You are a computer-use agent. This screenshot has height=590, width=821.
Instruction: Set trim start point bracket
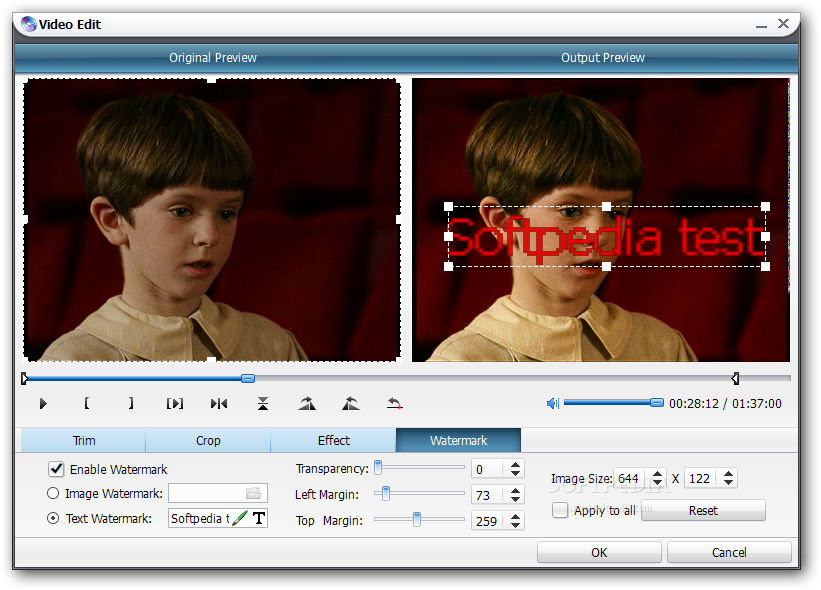[x=86, y=403]
